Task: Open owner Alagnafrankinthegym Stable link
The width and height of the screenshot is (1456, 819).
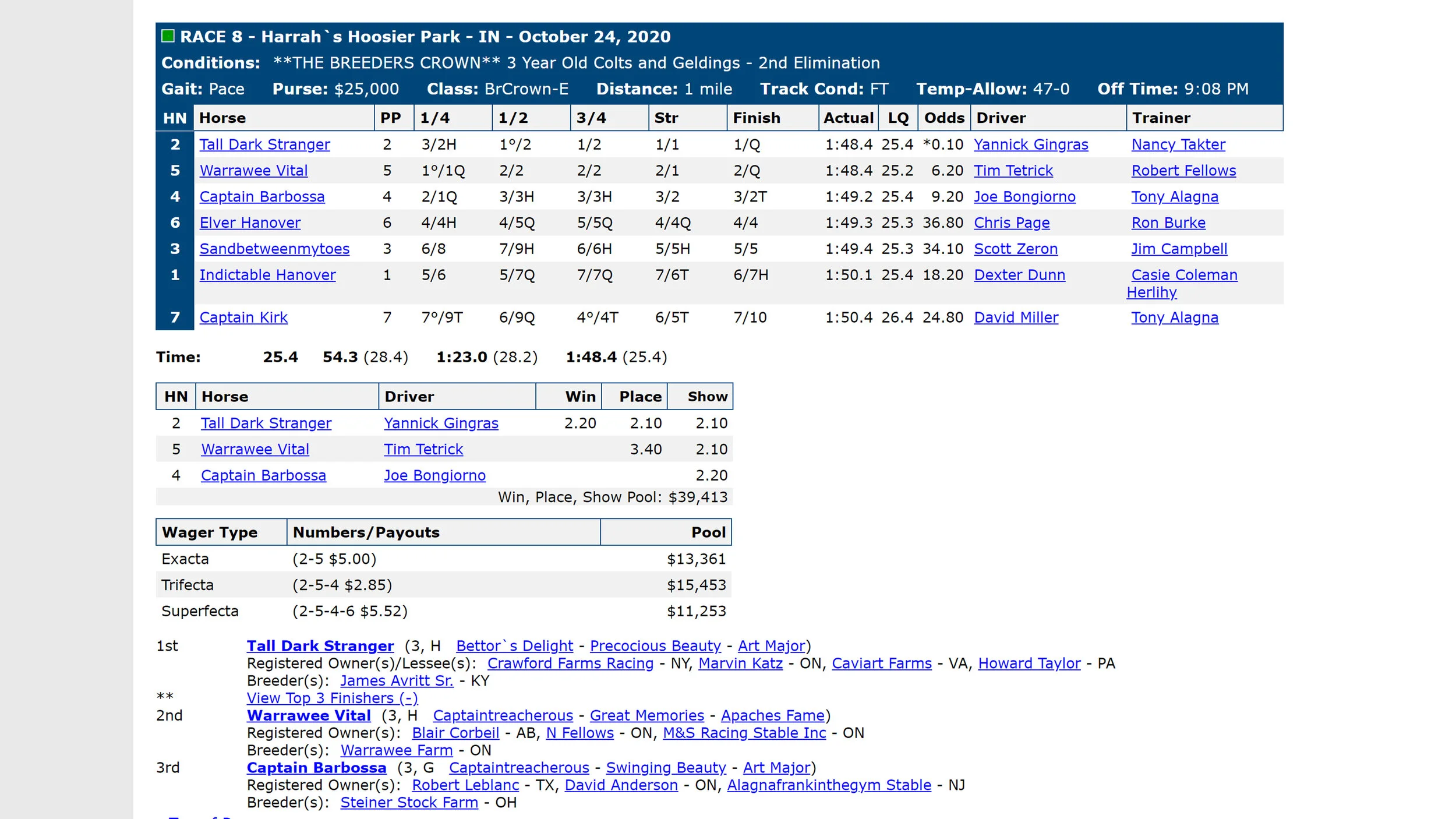Action: click(x=828, y=785)
